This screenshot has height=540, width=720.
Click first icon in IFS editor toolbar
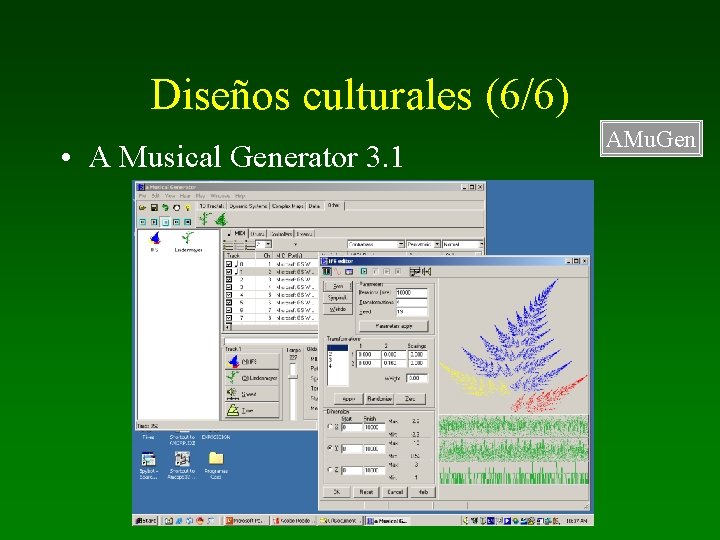tap(326, 272)
